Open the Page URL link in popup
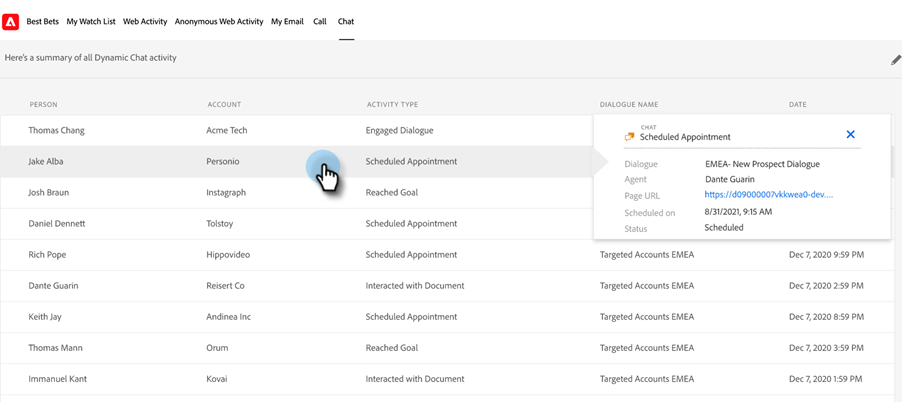This screenshot has width=902, height=402. [x=769, y=195]
